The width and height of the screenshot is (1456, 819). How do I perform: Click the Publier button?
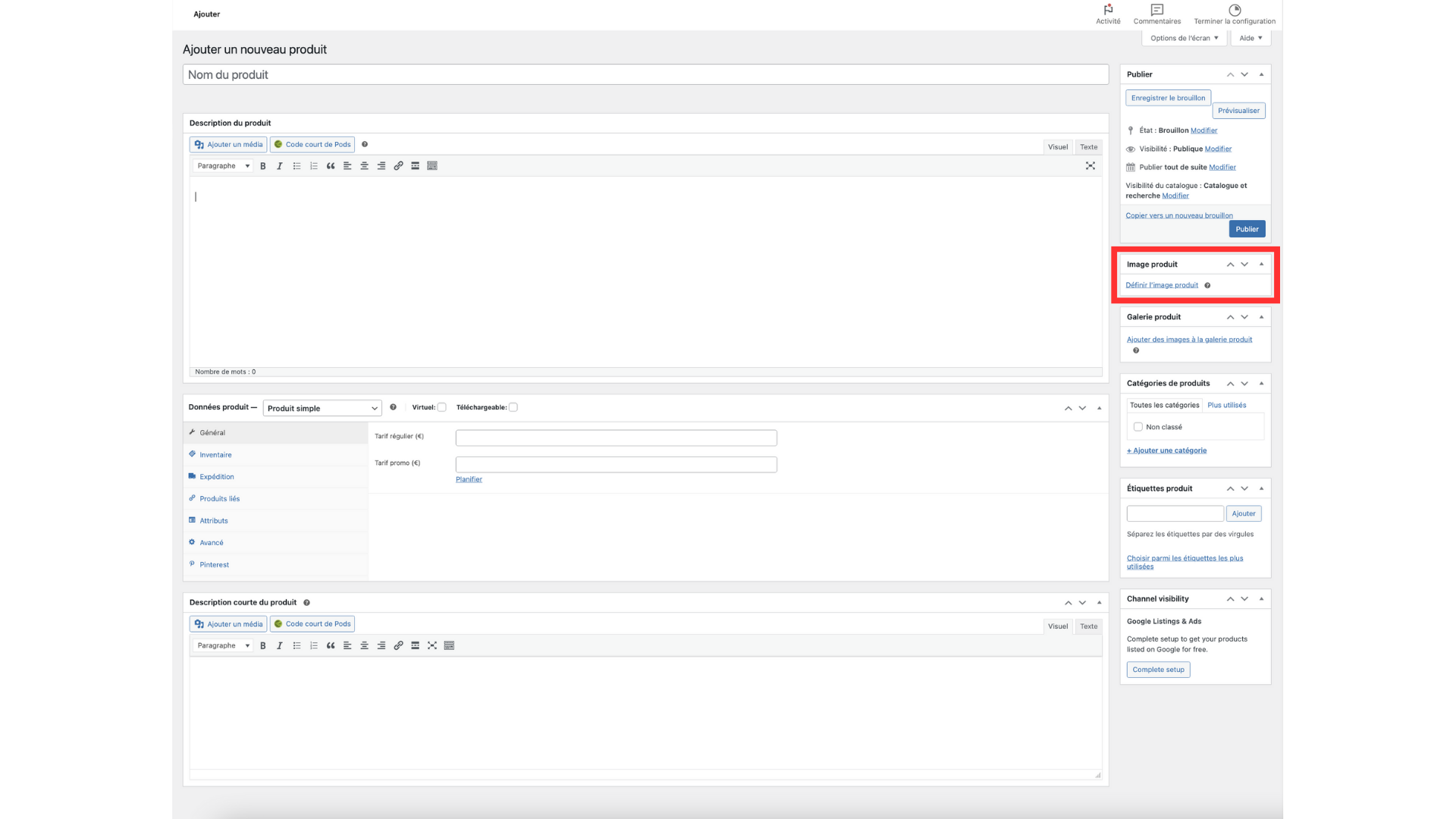(x=1247, y=229)
